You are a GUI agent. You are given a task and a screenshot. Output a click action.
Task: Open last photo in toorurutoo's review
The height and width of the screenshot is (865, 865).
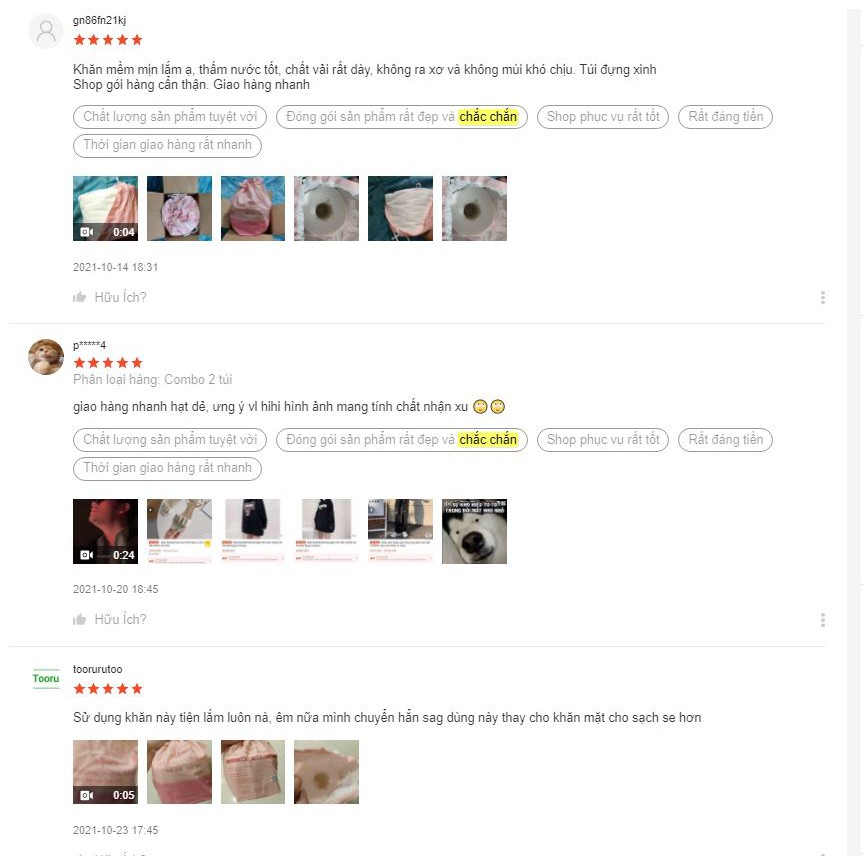click(327, 772)
